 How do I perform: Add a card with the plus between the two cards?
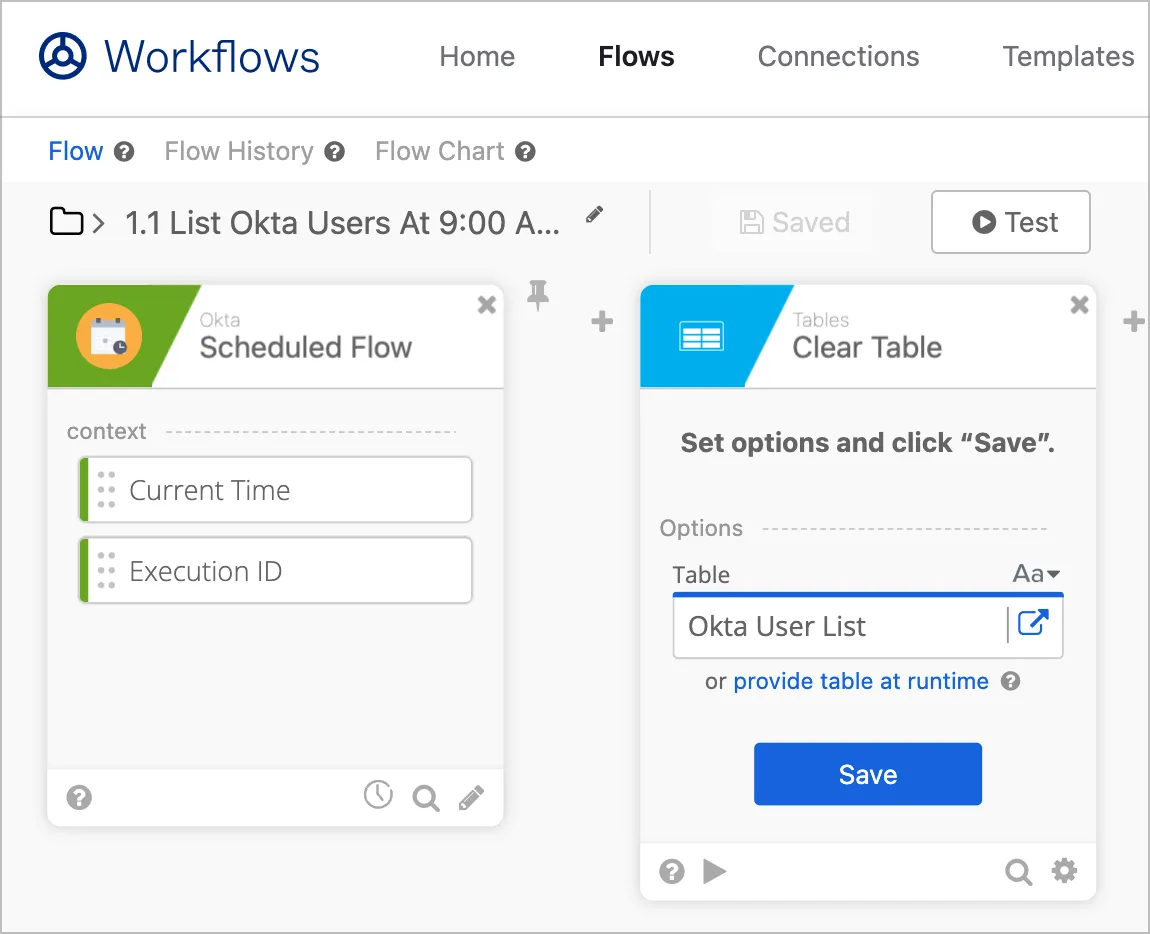(602, 322)
